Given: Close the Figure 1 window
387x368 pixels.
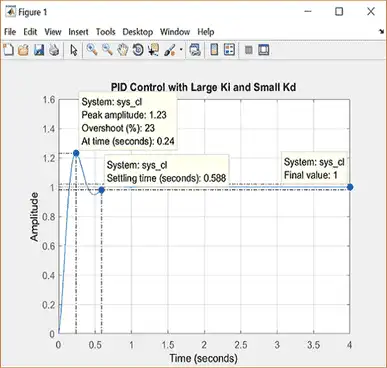Looking at the screenshot, I should click(371, 12).
